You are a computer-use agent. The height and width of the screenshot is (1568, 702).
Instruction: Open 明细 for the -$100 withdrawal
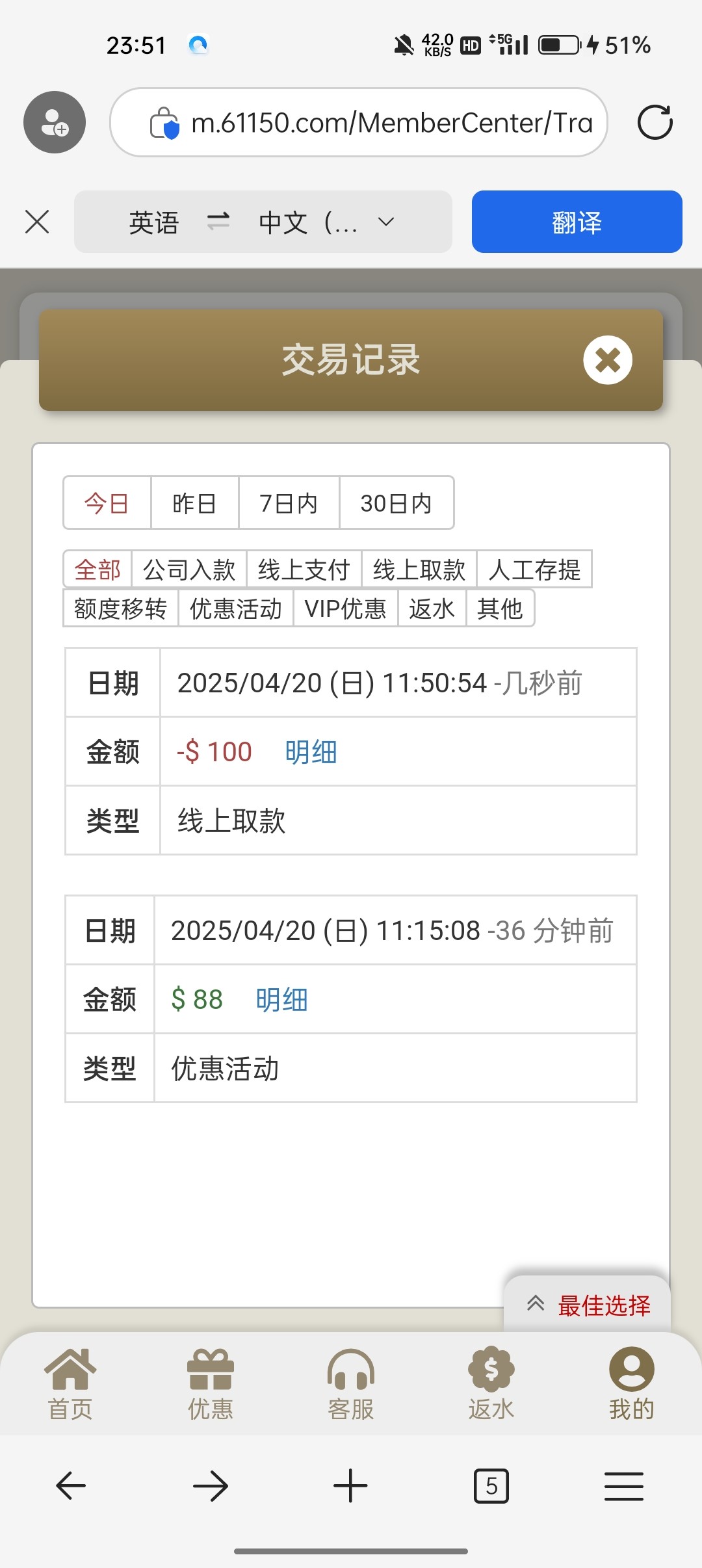coord(311,752)
